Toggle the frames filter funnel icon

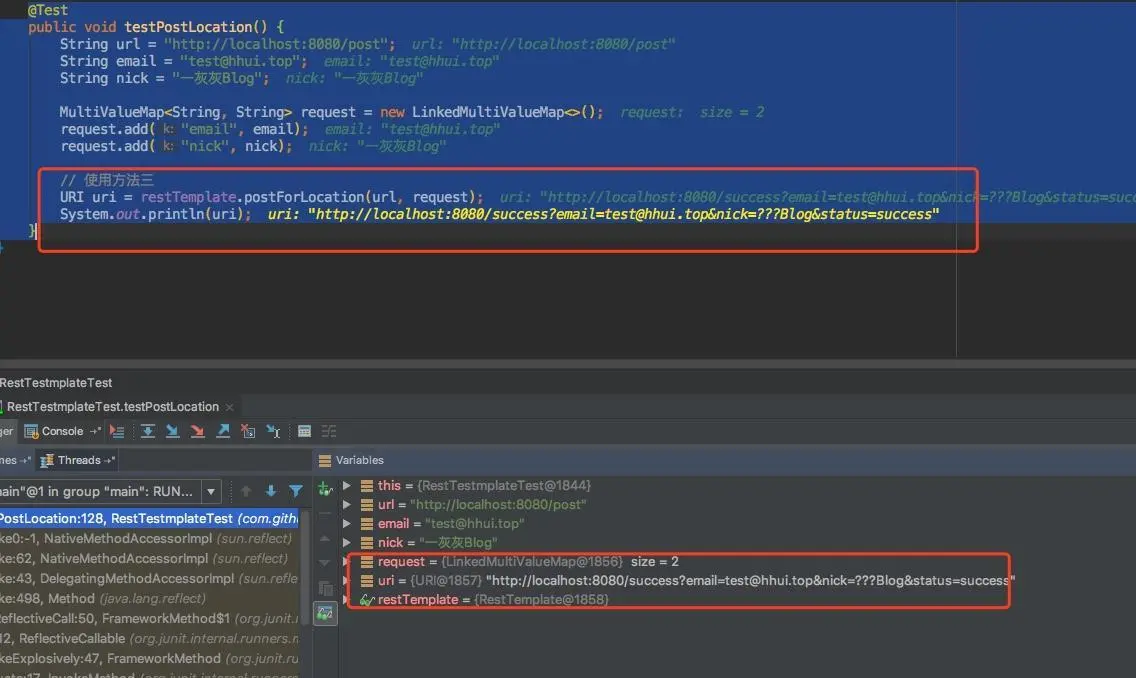coord(296,491)
